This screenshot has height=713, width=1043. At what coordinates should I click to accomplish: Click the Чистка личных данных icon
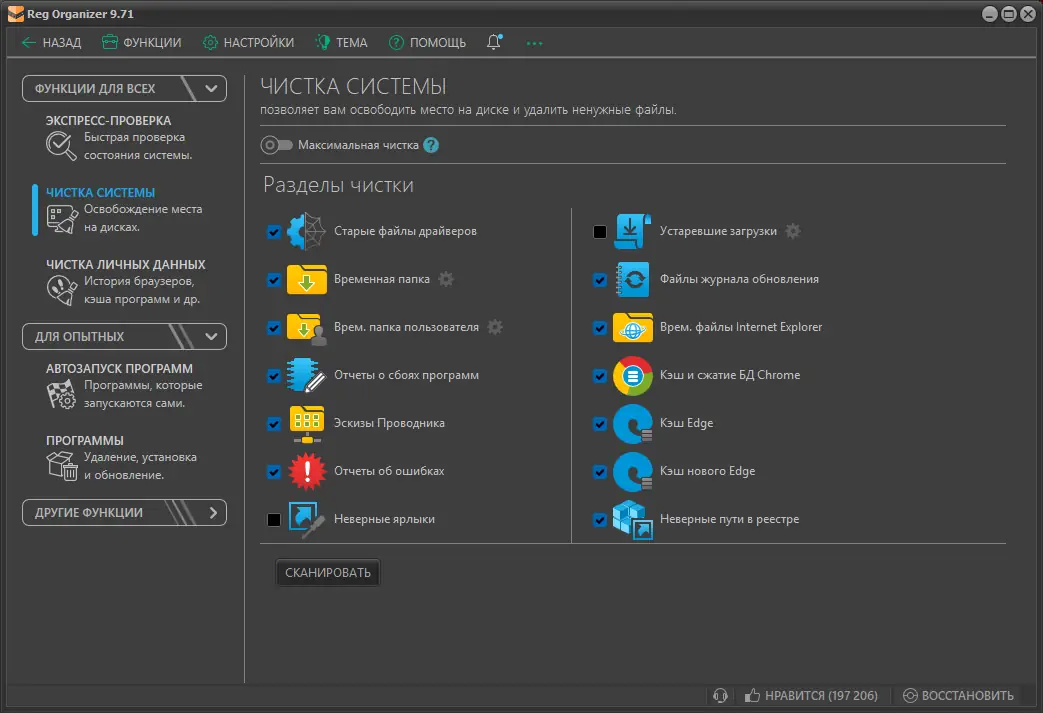click(62, 289)
